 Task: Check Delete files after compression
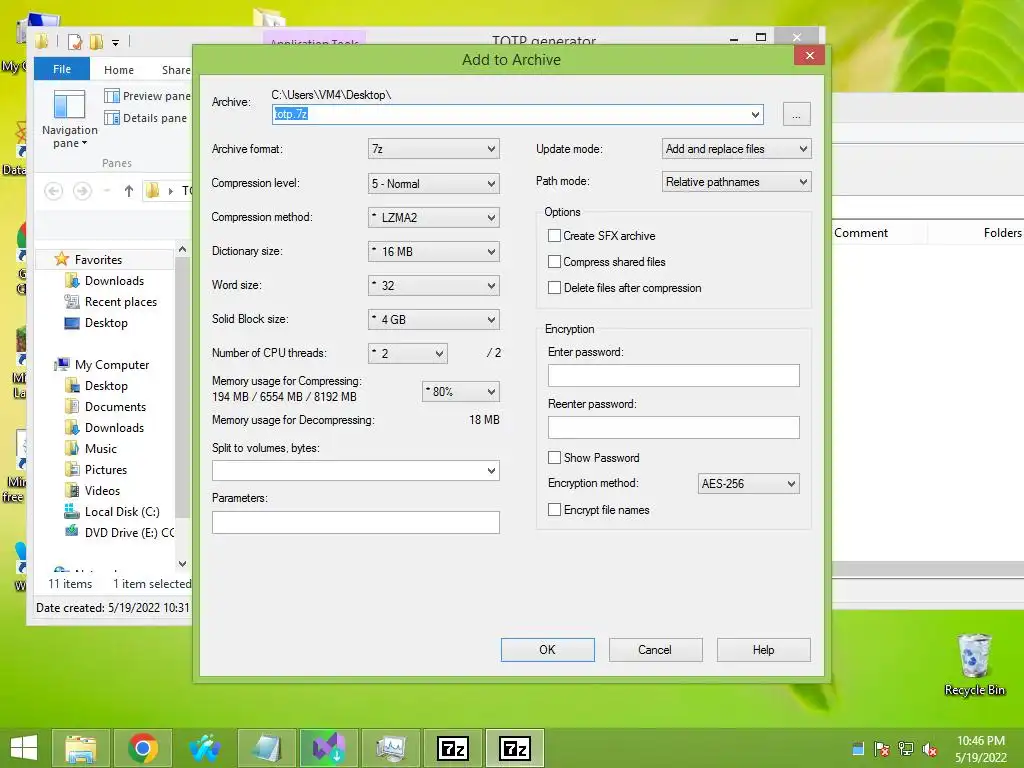point(554,288)
